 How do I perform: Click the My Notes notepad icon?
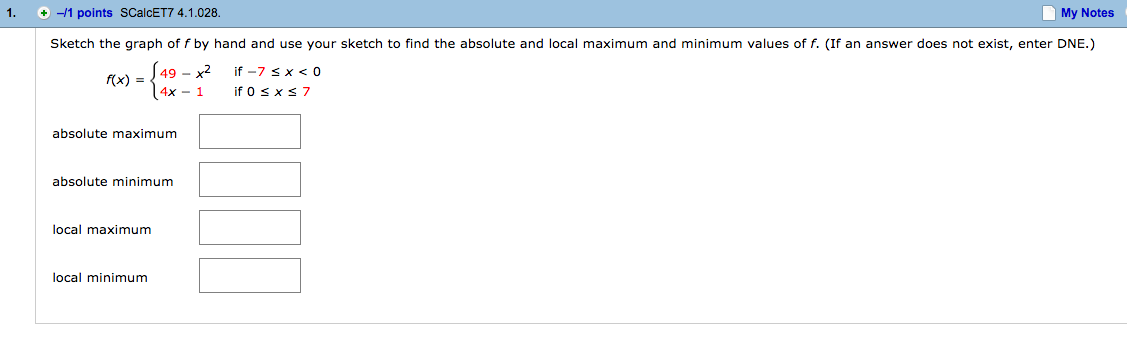1050,13
